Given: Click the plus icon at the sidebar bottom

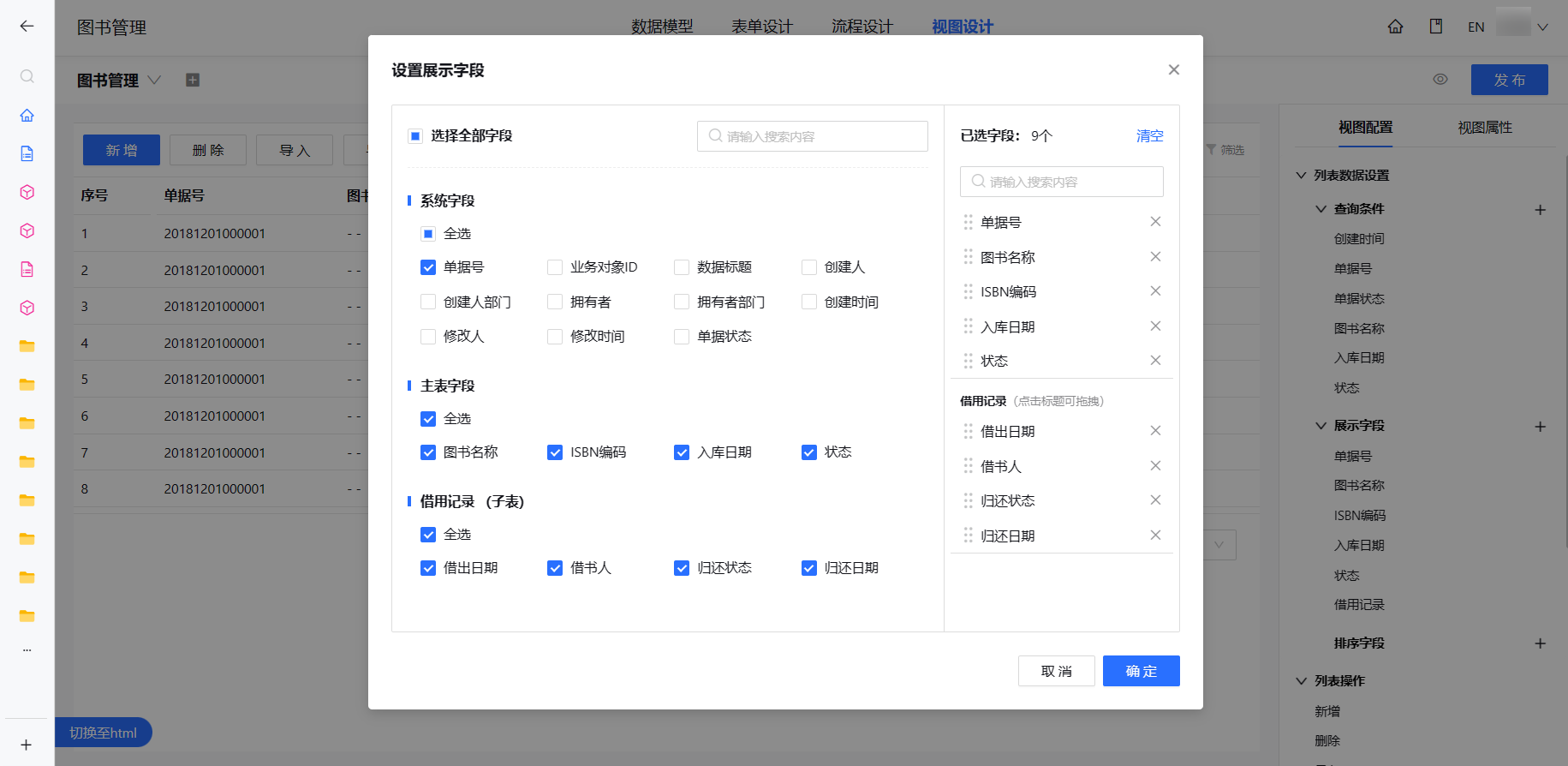Looking at the screenshot, I should click(x=27, y=745).
